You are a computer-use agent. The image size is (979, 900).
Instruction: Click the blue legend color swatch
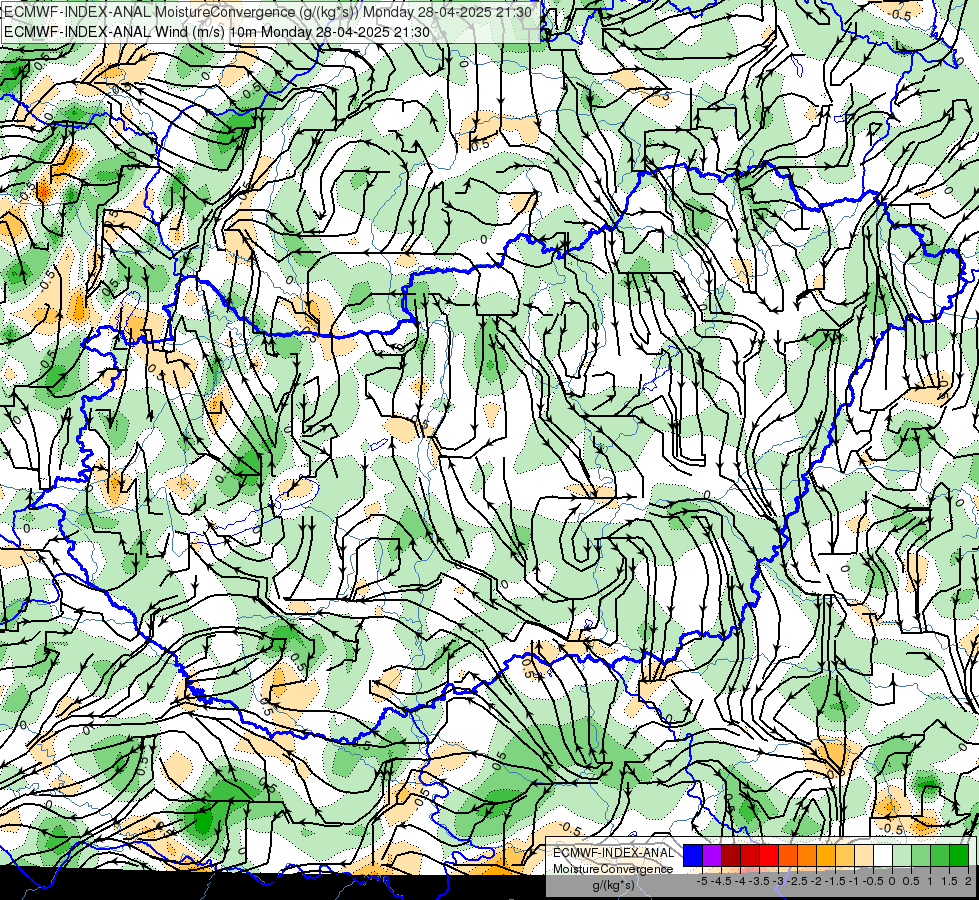(x=693, y=856)
